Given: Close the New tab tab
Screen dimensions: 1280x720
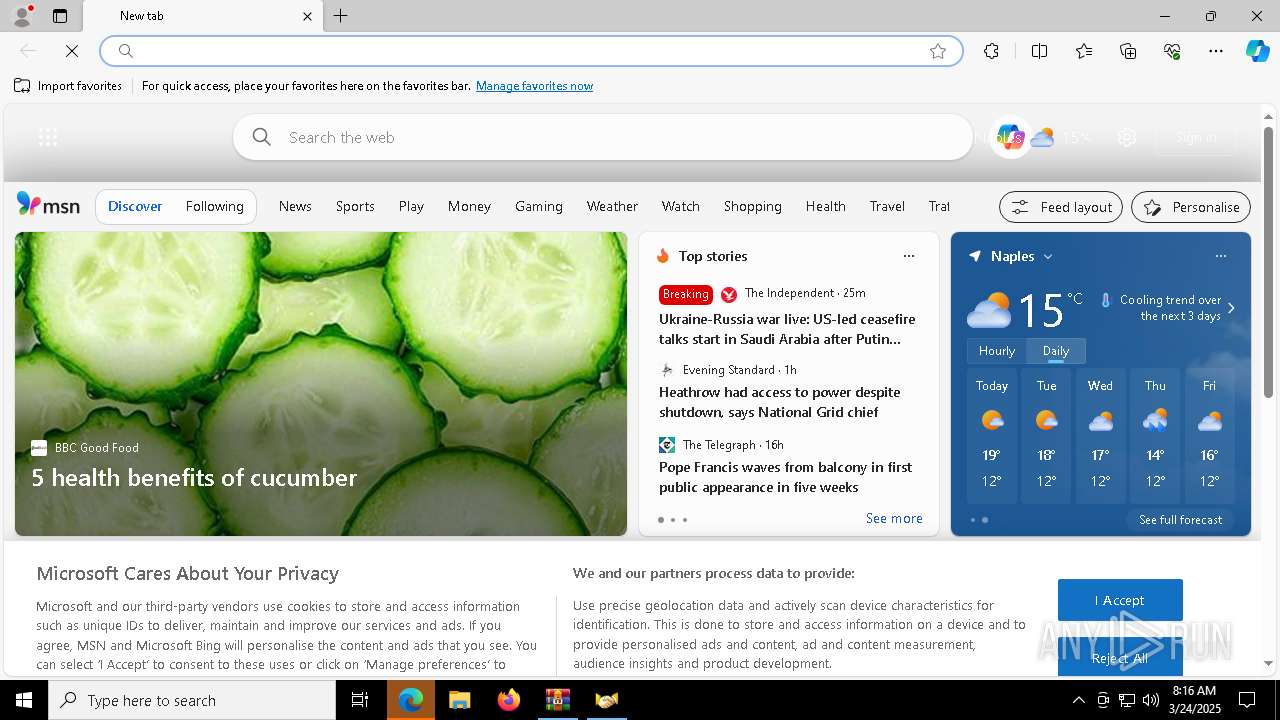Looking at the screenshot, I should (x=308, y=16).
